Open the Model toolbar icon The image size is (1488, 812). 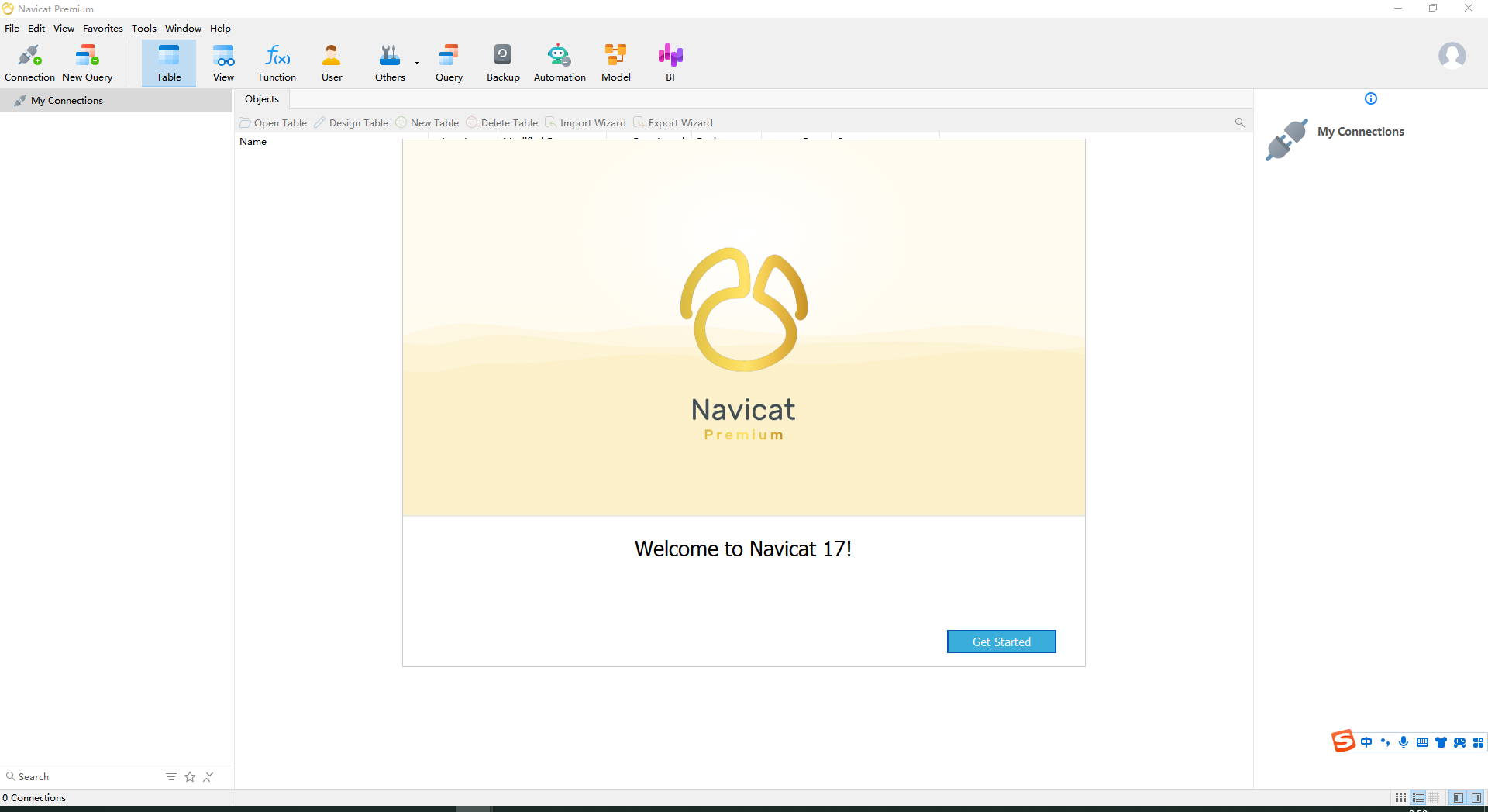tap(616, 63)
